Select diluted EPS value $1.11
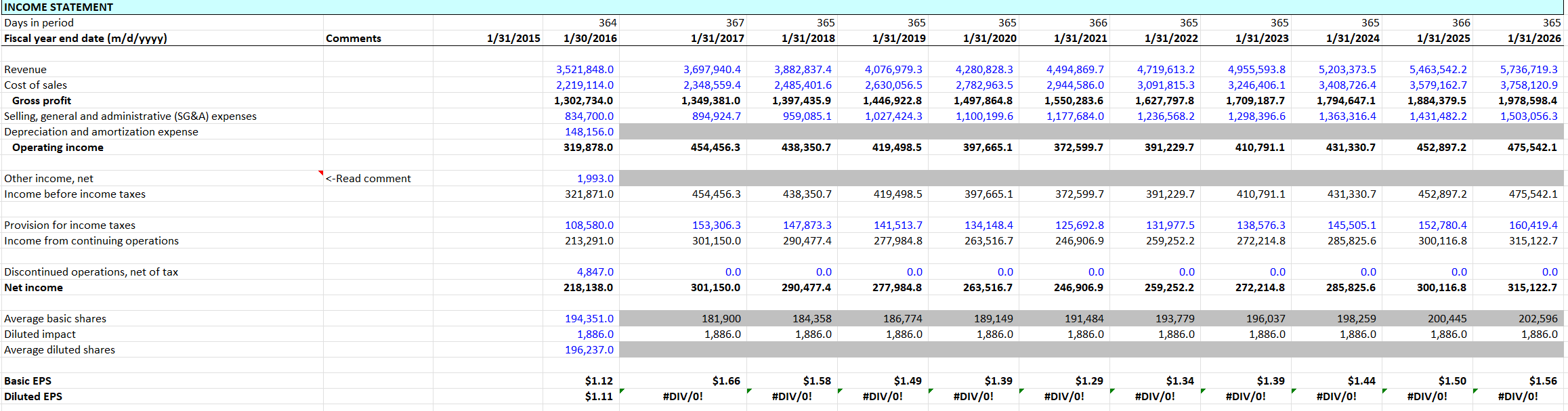Screen dimensions: 1568x411 tap(599, 396)
